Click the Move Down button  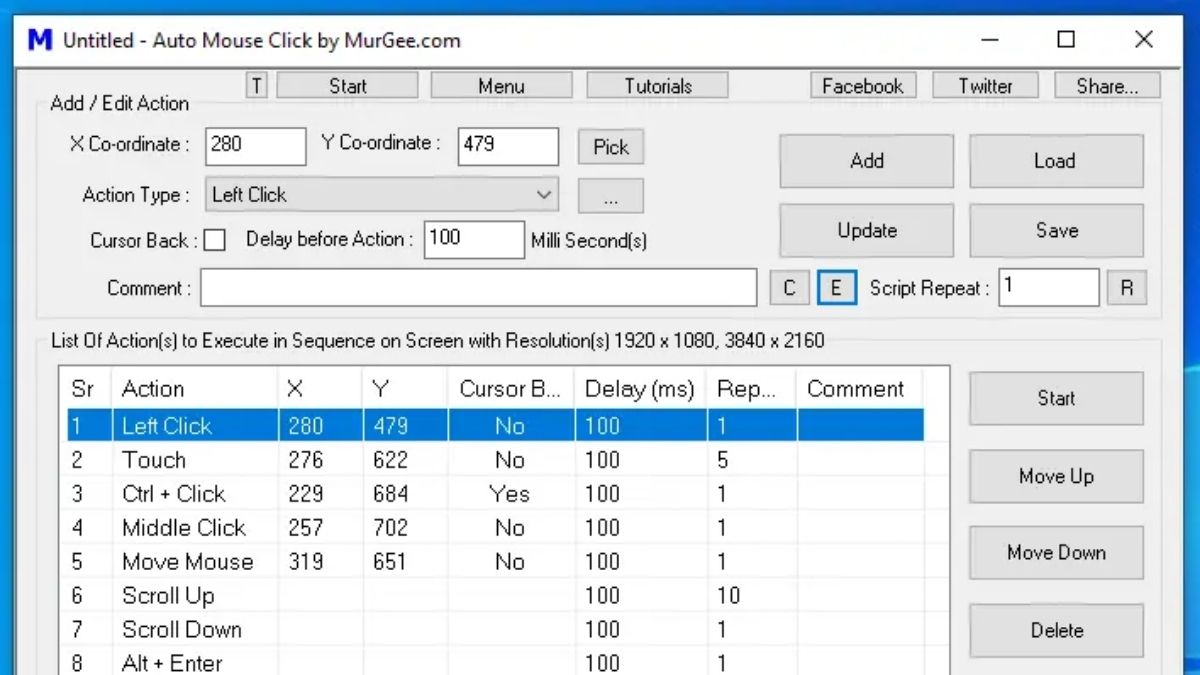1056,553
